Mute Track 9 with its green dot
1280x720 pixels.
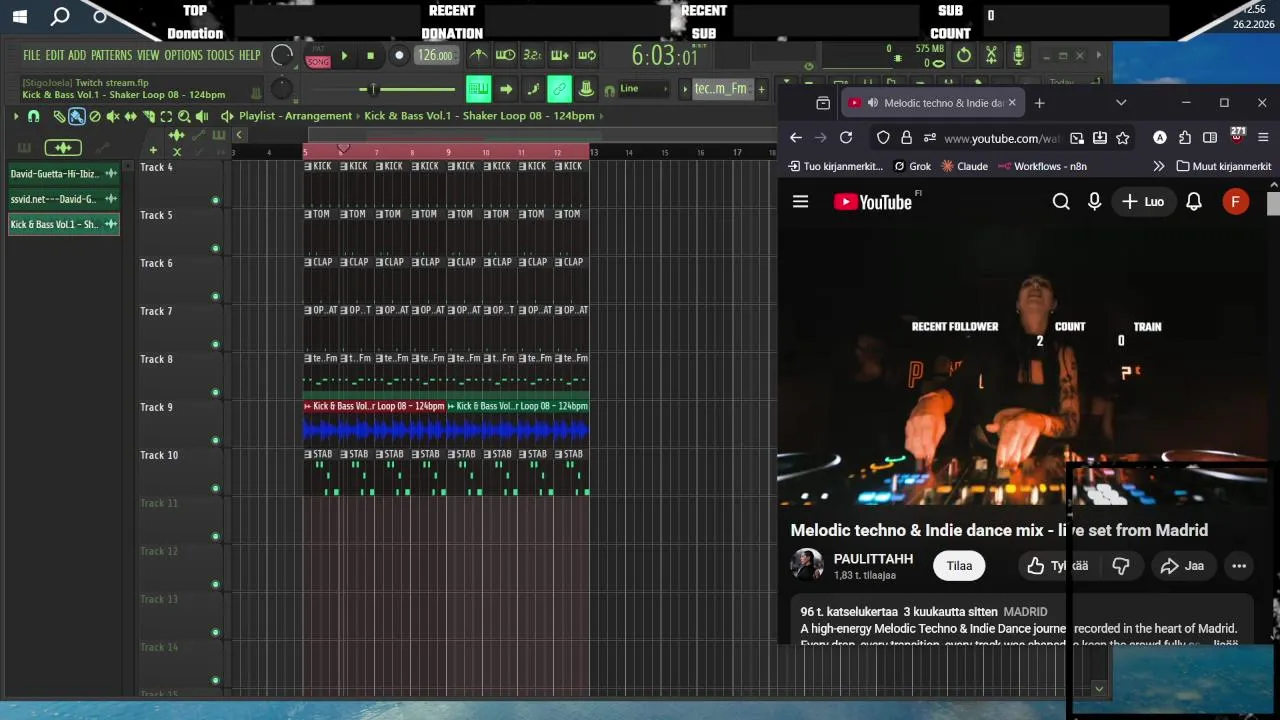point(215,441)
